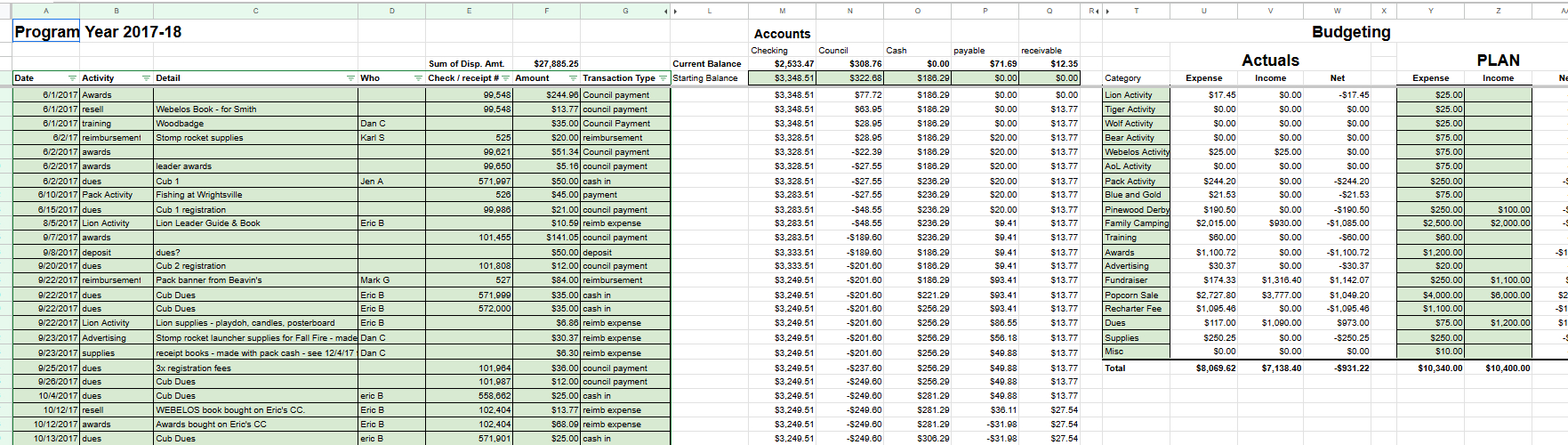The height and width of the screenshot is (445, 1568).
Task: Open the Transaction Type filter dropdown
Action: click(x=663, y=78)
